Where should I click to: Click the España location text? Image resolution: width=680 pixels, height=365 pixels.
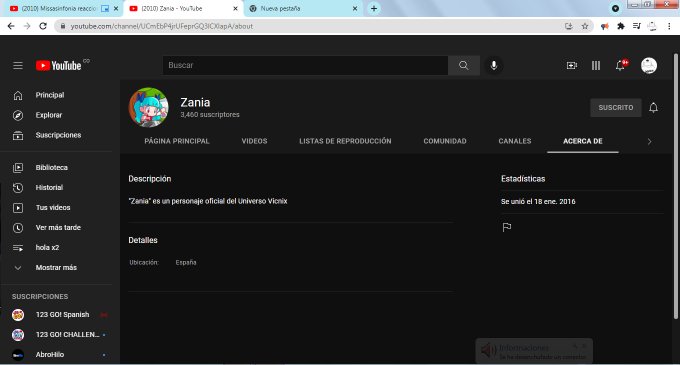click(x=186, y=262)
